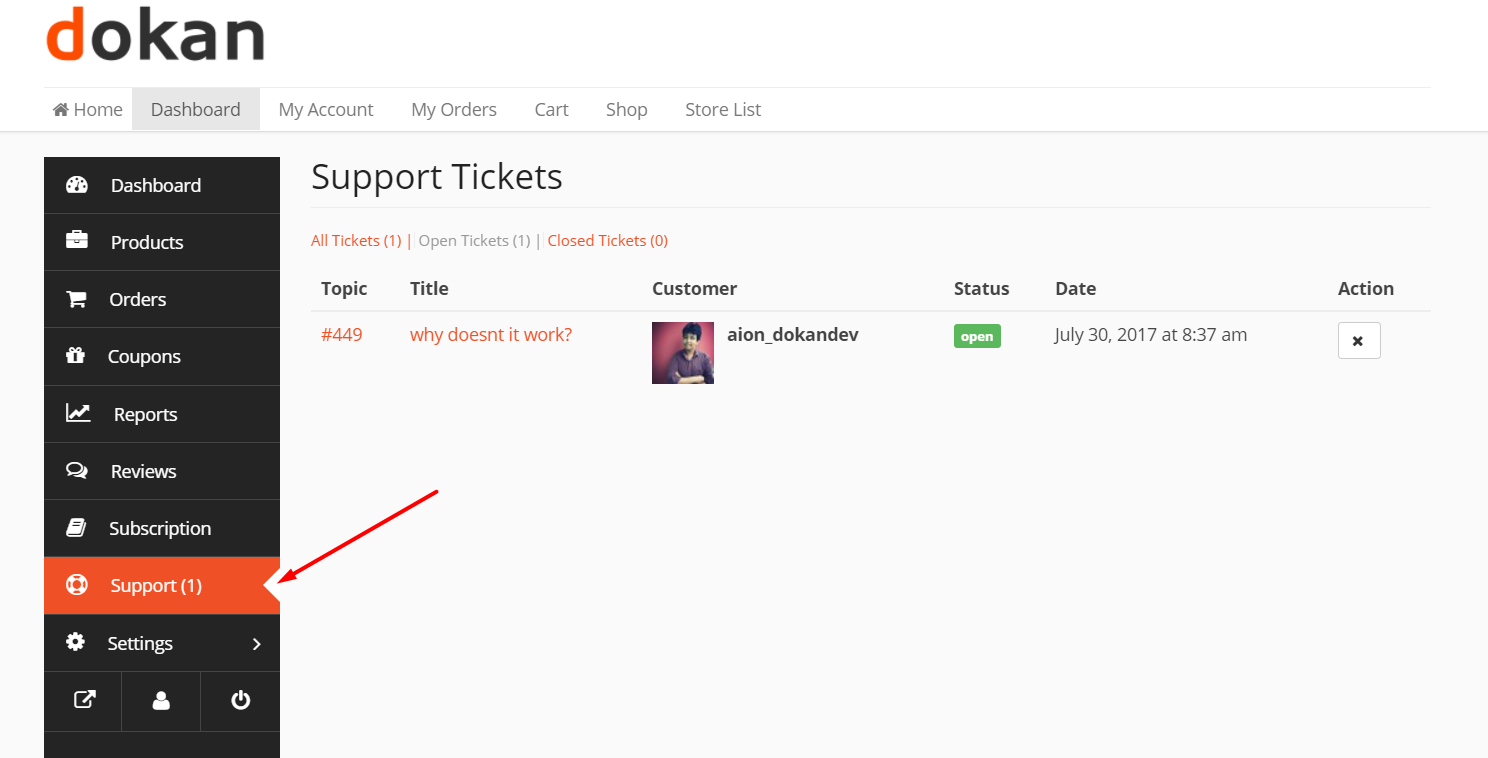
Task: Open the ticket titled why doesnt it work?
Action: coord(490,335)
